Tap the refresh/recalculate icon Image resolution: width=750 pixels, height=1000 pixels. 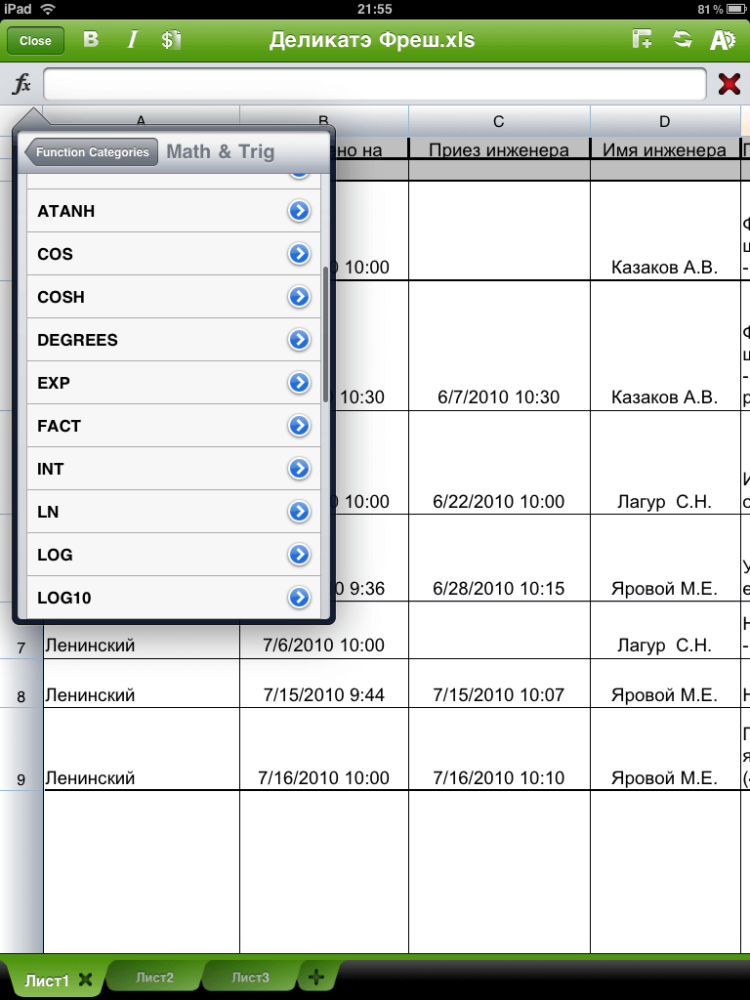pos(682,39)
